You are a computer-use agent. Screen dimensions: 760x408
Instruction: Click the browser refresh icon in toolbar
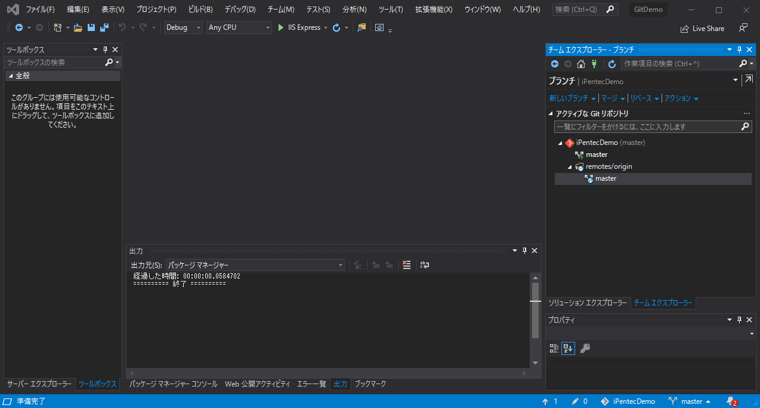[336, 28]
